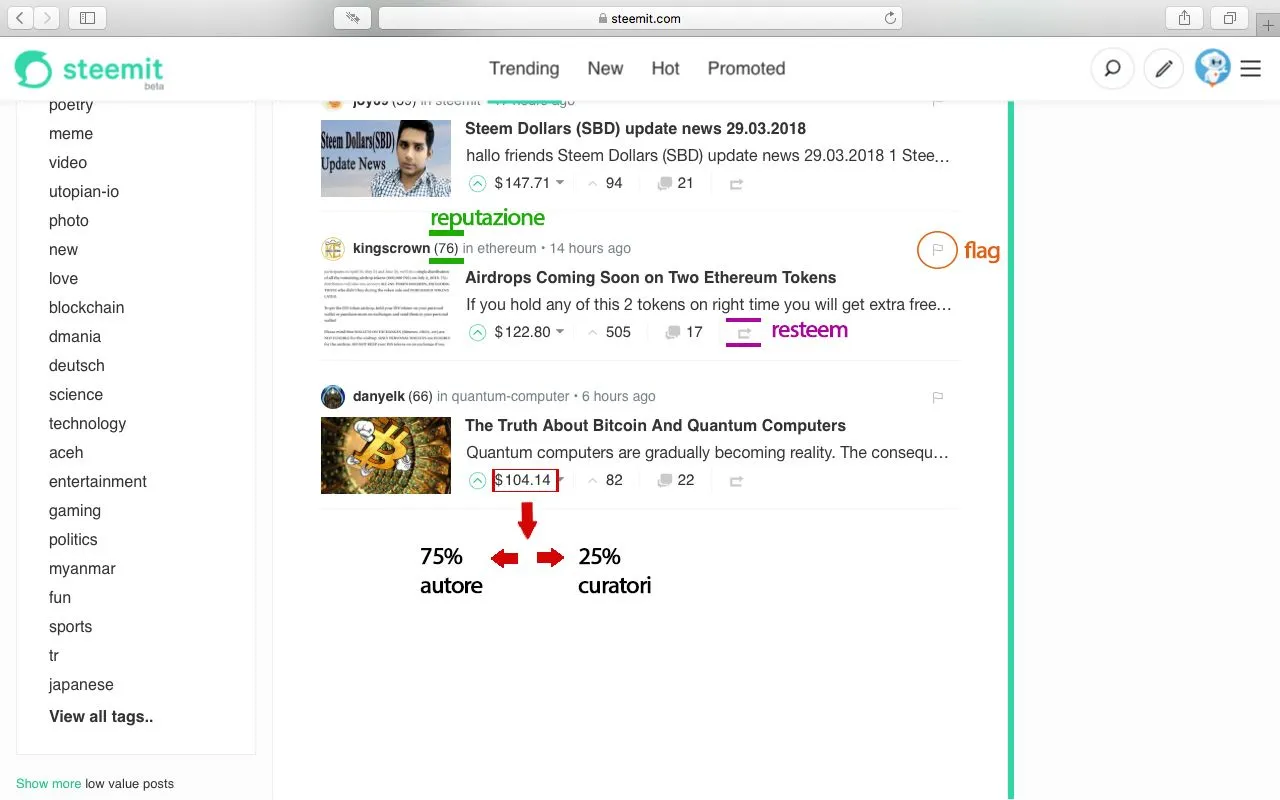Screen dimensions: 1280x800
Task: Switch to the Promoted tab
Action: (746, 68)
